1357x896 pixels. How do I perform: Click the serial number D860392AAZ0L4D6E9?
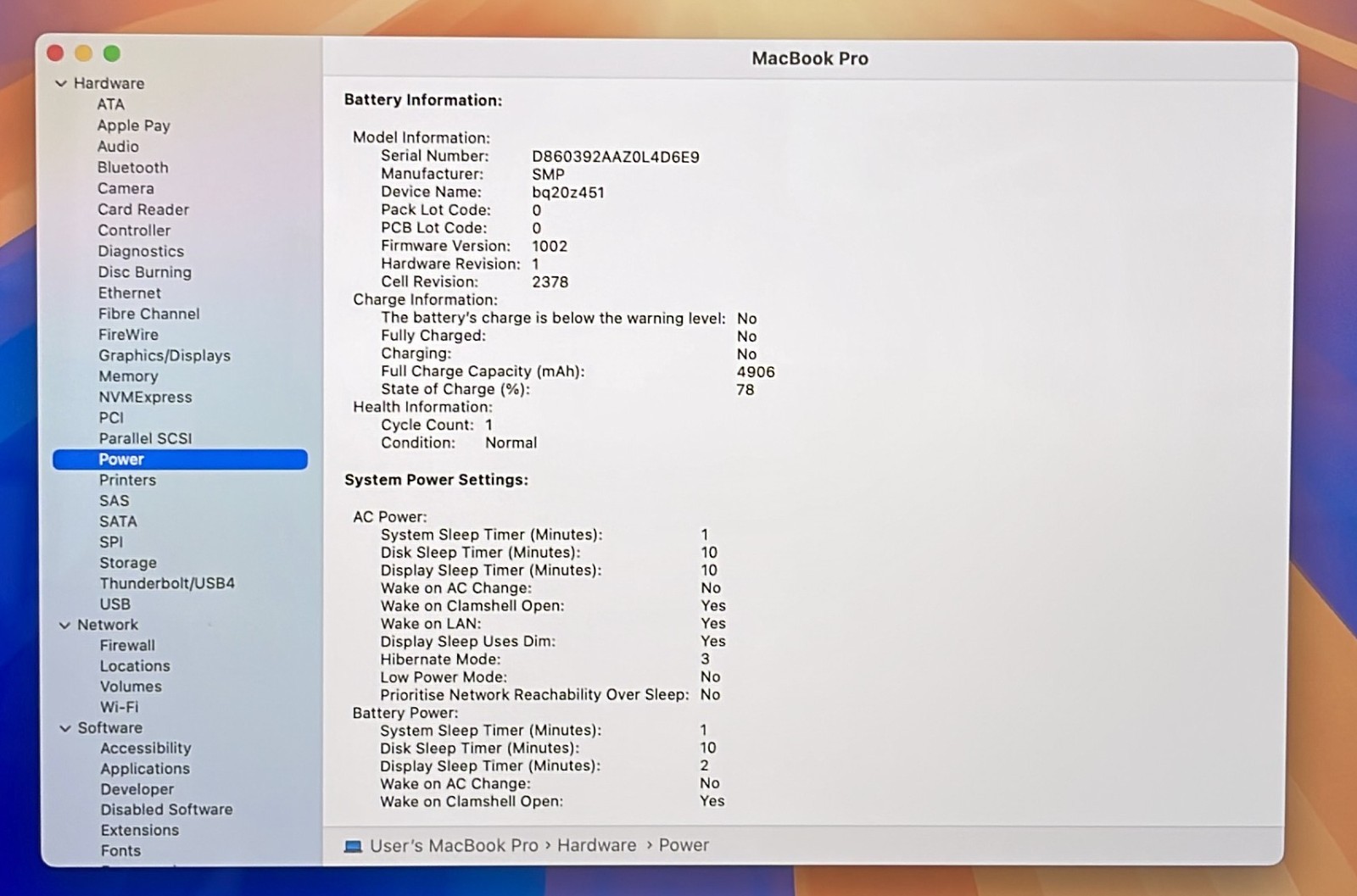(616, 157)
